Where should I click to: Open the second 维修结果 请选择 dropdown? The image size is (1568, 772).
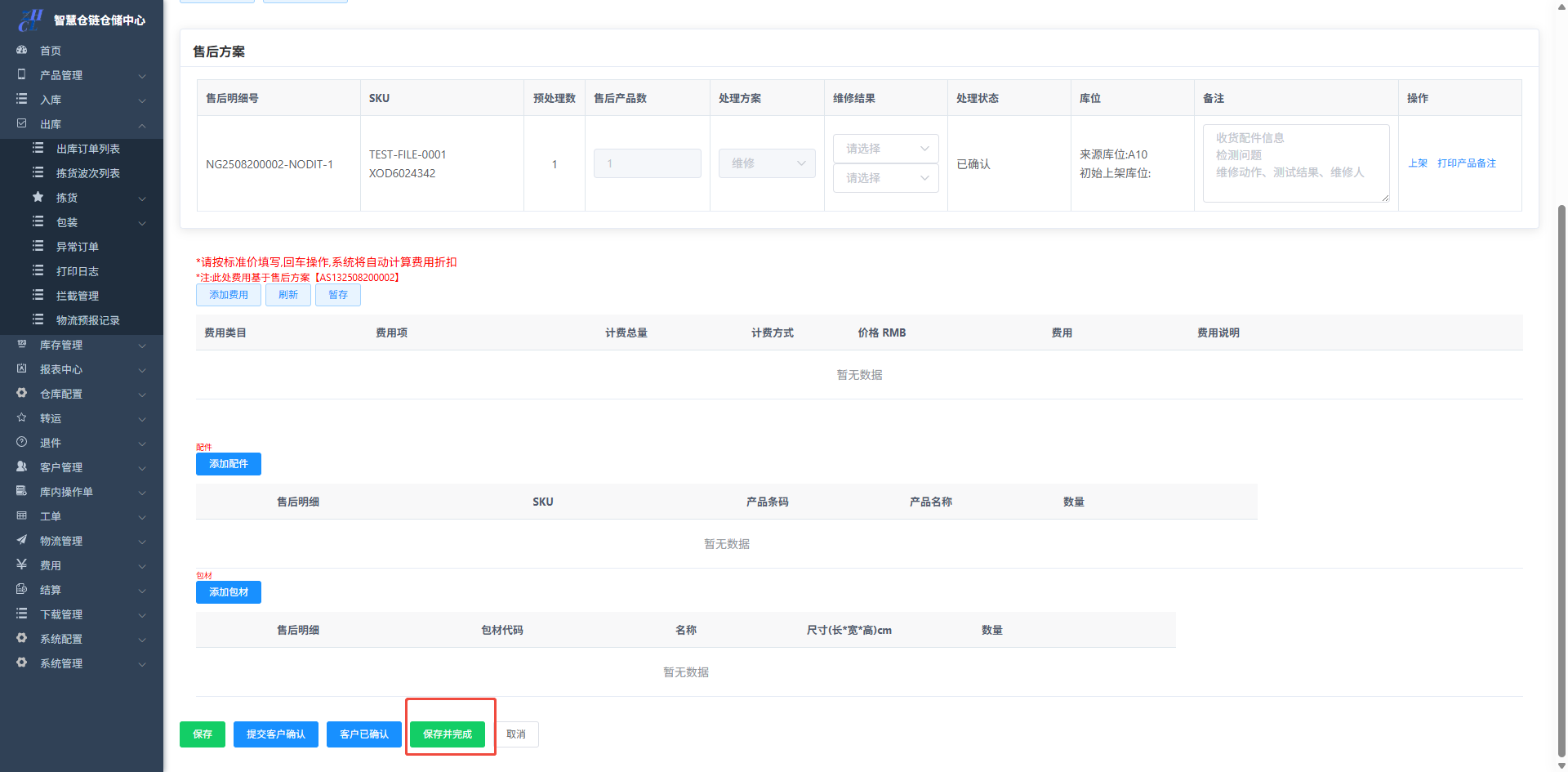click(885, 178)
